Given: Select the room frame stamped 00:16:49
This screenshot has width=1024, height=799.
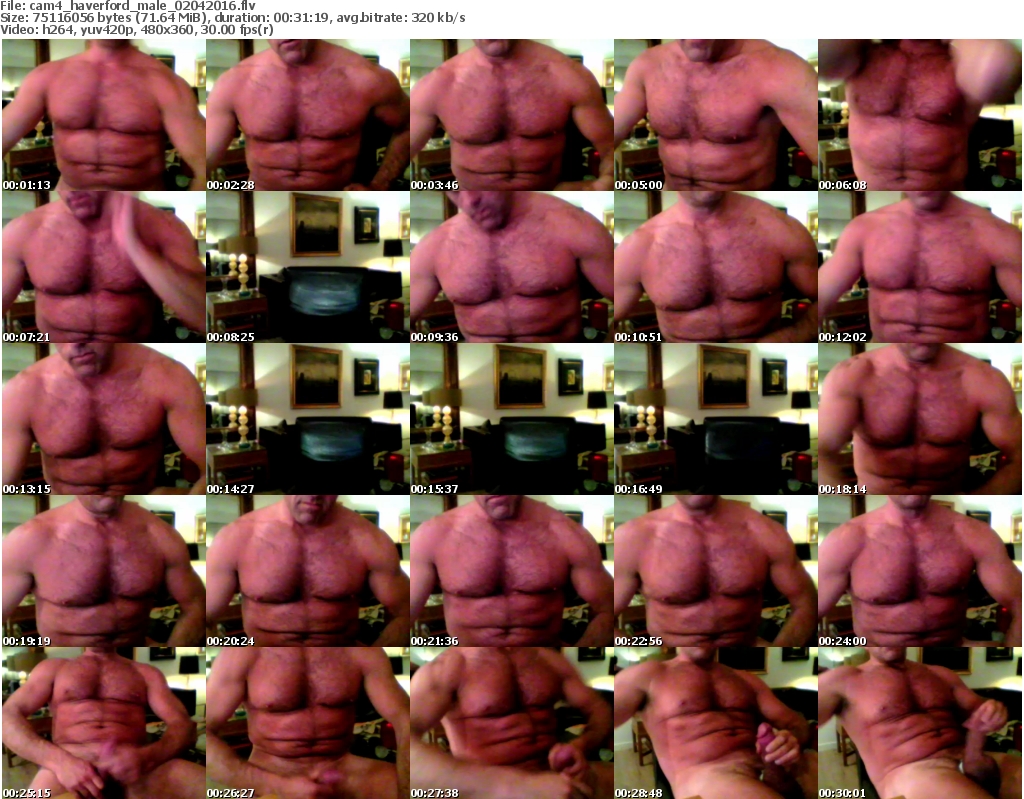Looking at the screenshot, I should [x=716, y=419].
